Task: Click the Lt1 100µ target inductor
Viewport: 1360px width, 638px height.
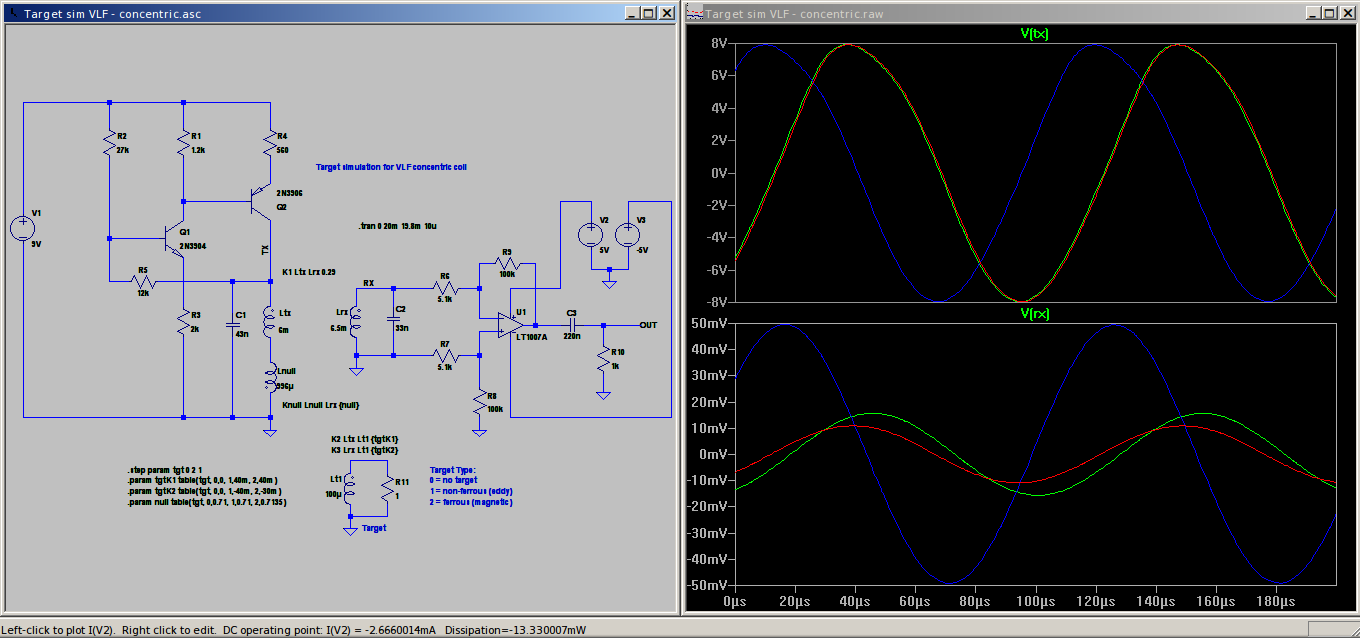Action: click(x=351, y=492)
